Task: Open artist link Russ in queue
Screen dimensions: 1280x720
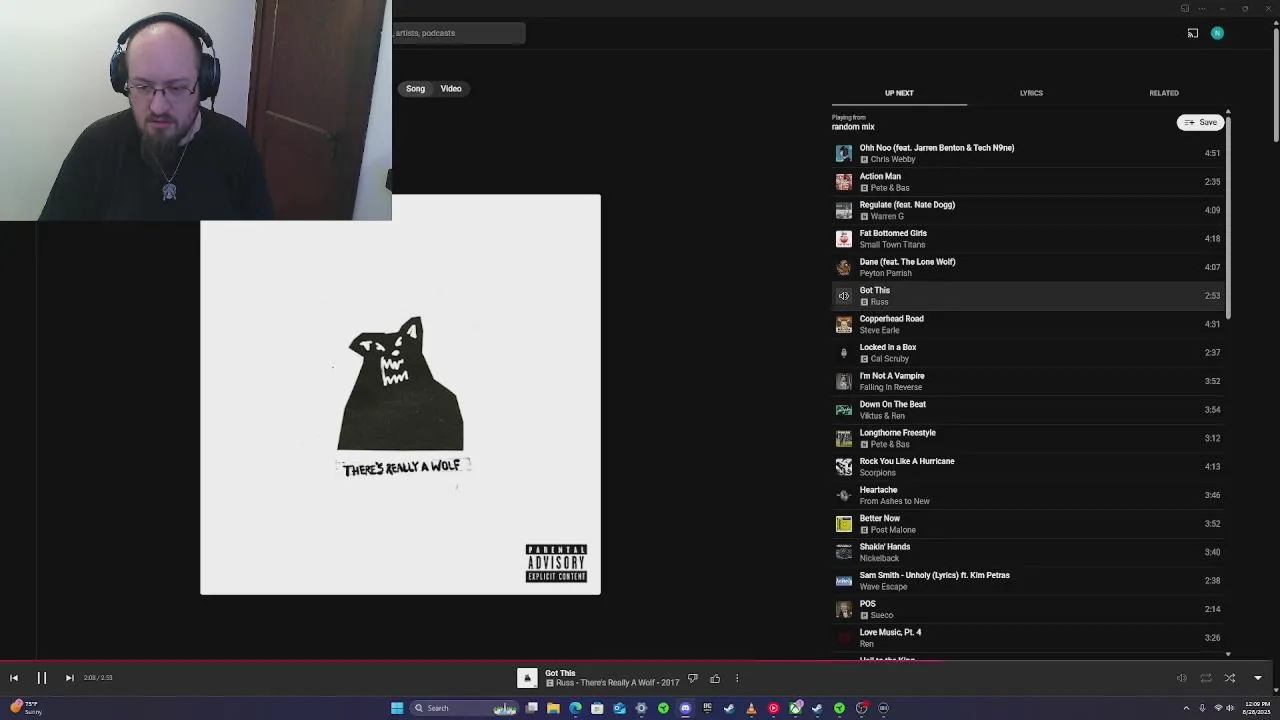Action: coord(879,302)
